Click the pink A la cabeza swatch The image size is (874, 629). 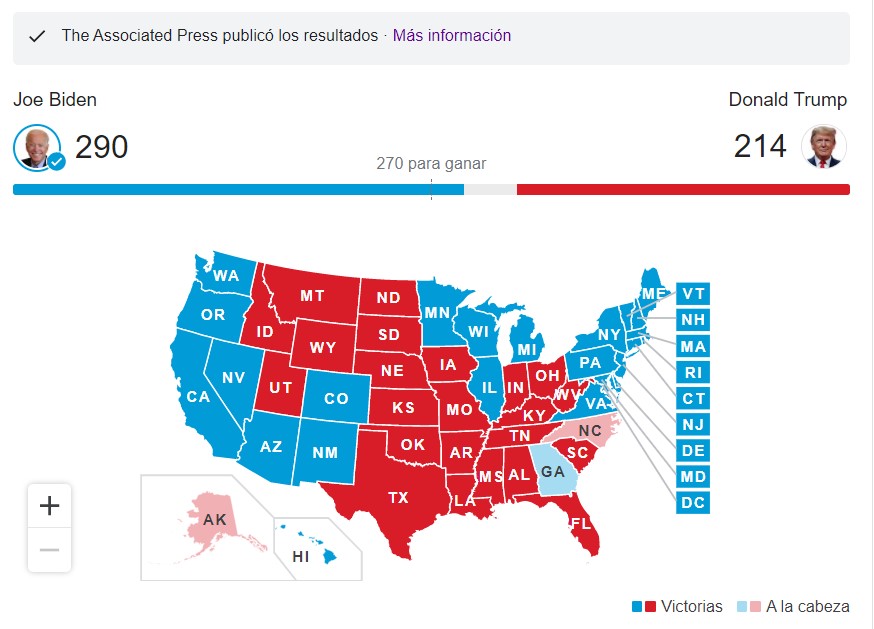[755, 607]
